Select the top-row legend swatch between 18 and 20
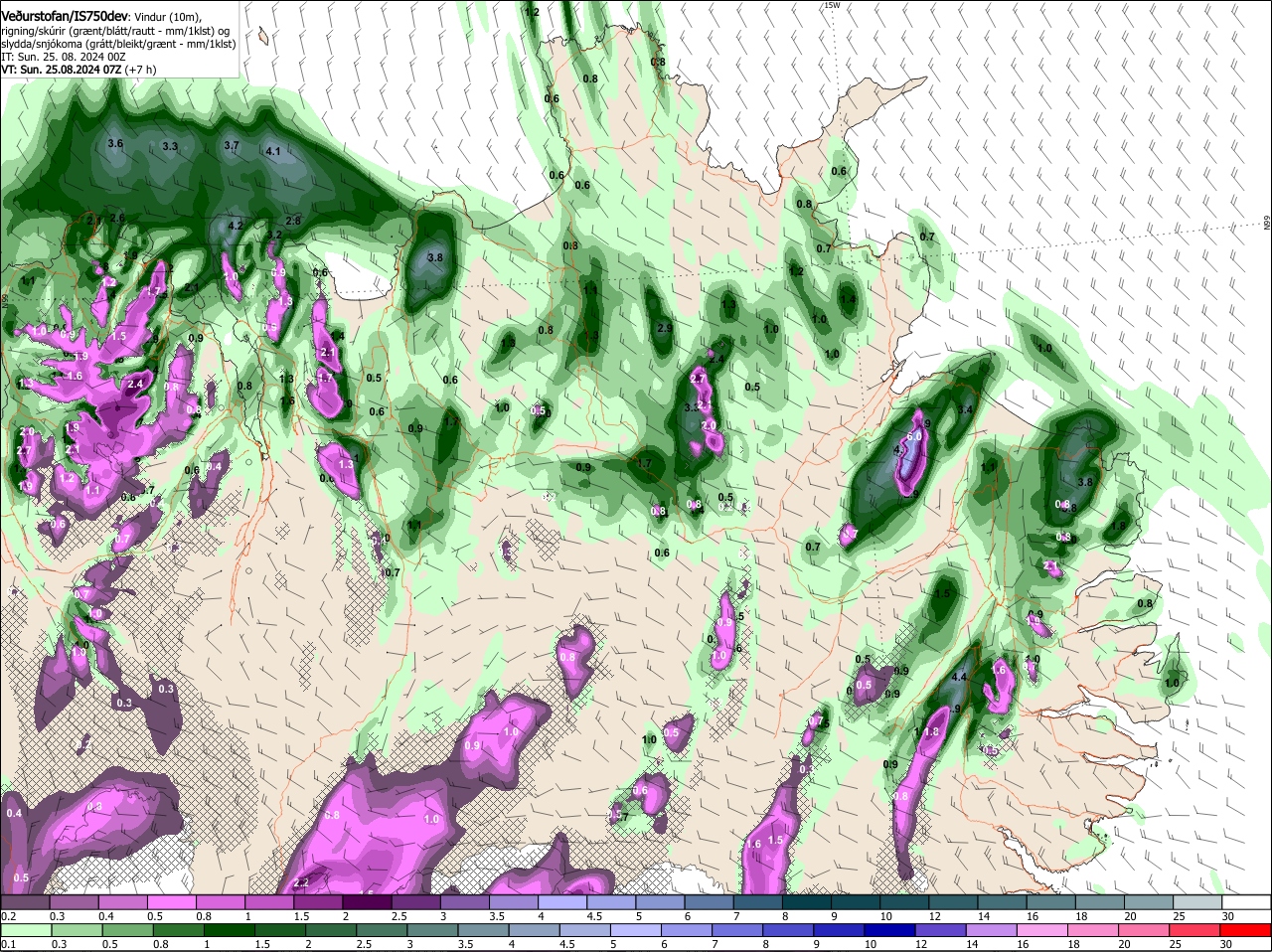 1101,902
